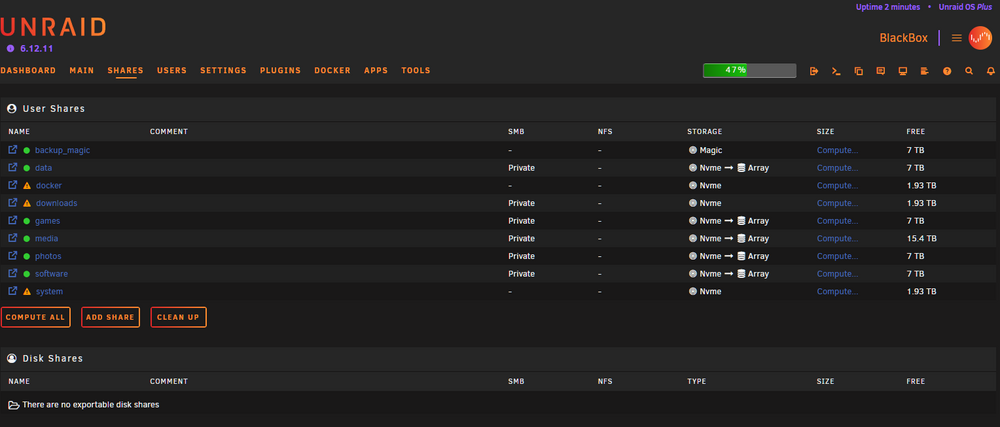Screen dimensions: 1000x427
Task: Click the User Shares header icon
Action: pos(11,108)
